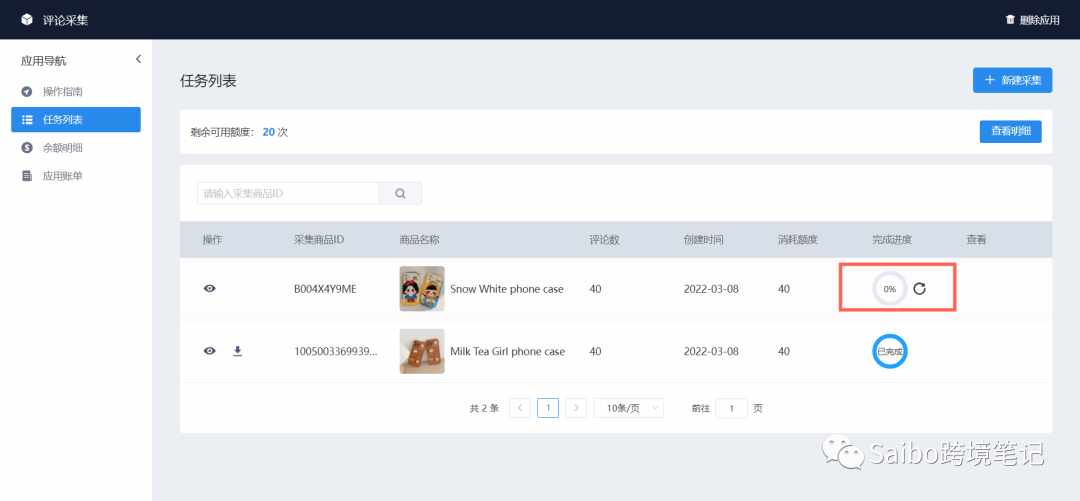Click the 共 2 条 total count text

click(484, 408)
